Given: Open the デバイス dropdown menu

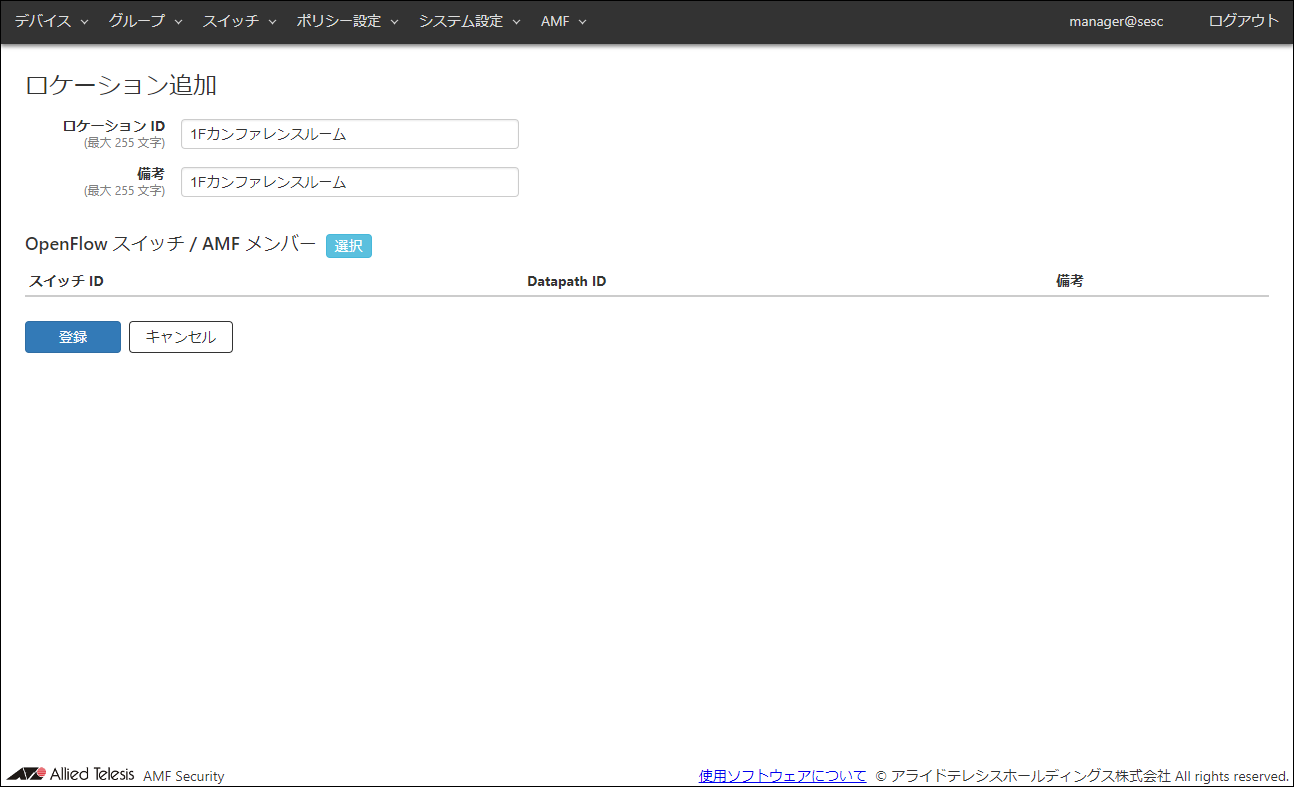Looking at the screenshot, I should click(x=51, y=21).
